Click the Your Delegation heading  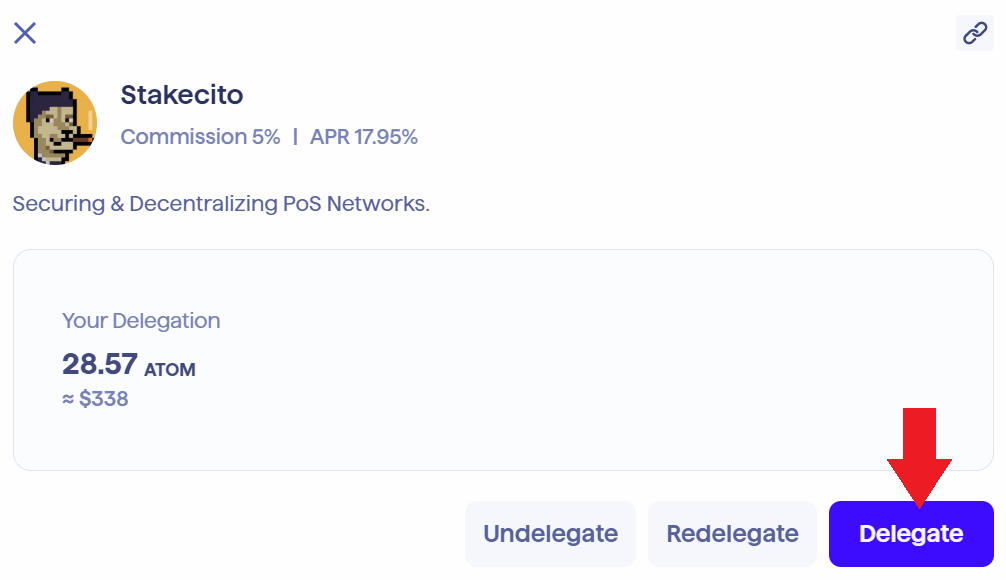[141, 321]
